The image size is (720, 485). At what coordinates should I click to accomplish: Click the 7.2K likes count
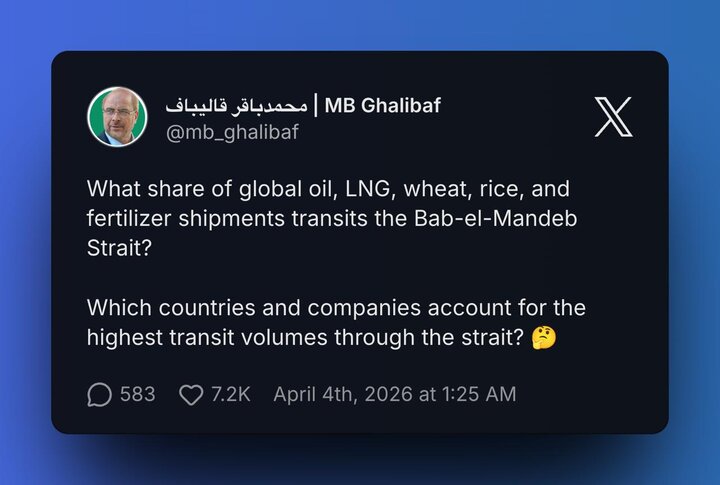tap(230, 394)
